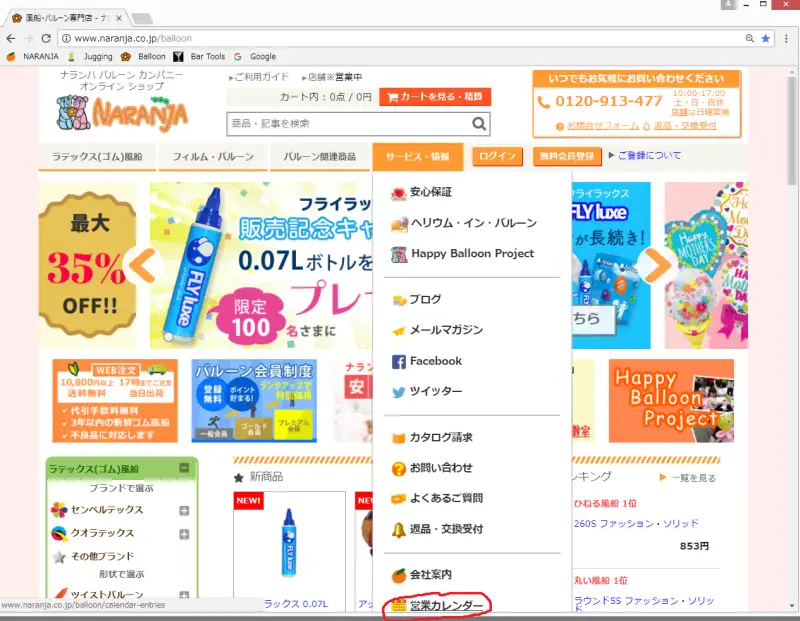The width and height of the screenshot is (800, 621).
Task: Reload the page with the refresh icon
Action: [46, 38]
